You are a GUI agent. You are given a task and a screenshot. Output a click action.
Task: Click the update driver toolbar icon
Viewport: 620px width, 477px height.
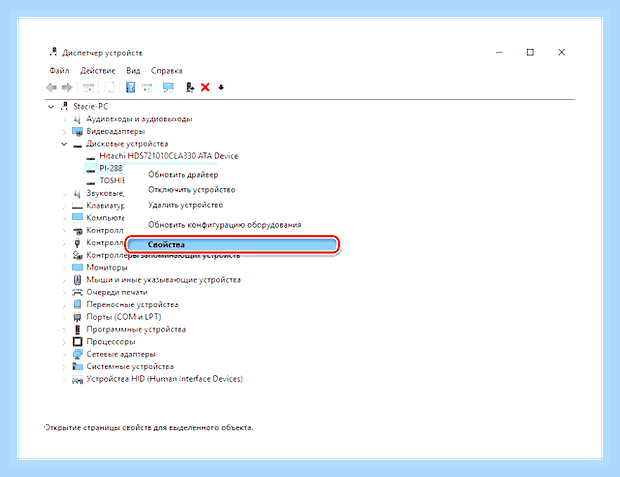(190, 87)
